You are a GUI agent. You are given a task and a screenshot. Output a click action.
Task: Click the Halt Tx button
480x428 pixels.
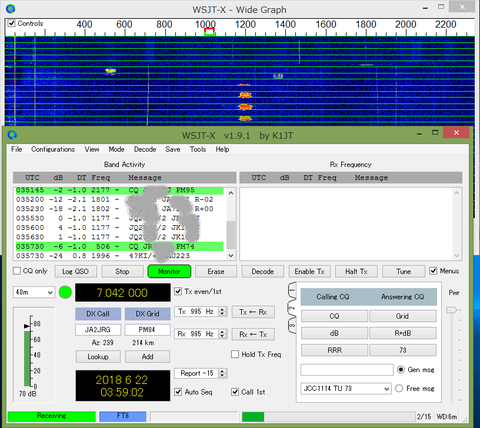[356, 271]
